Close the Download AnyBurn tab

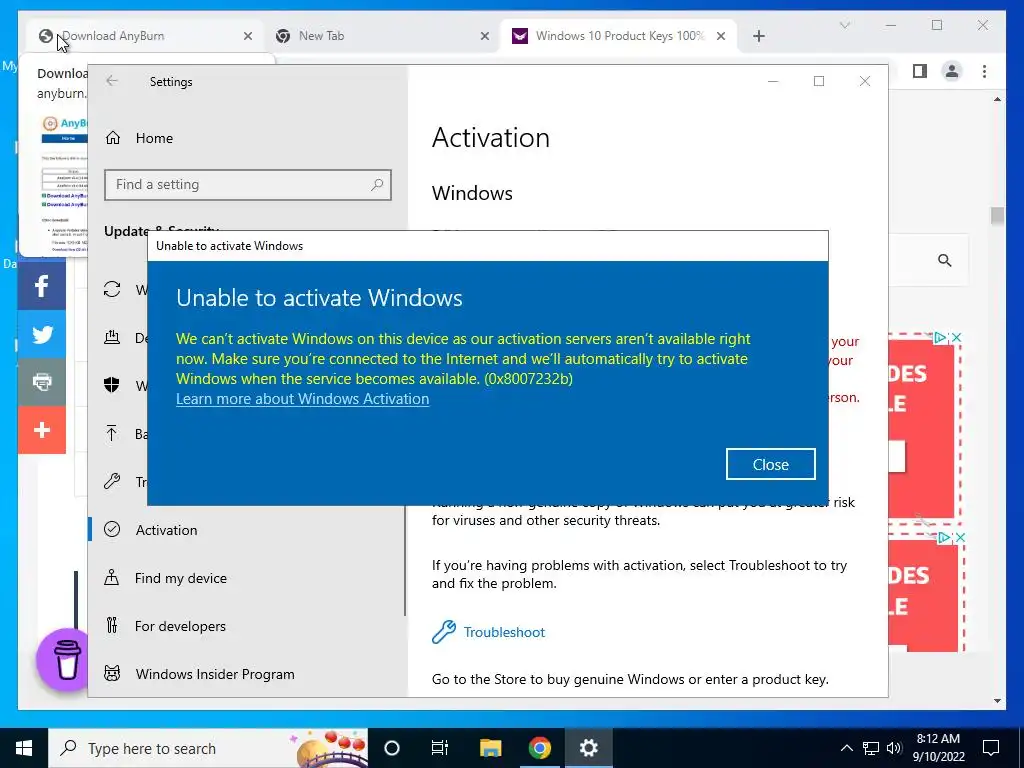point(248,36)
